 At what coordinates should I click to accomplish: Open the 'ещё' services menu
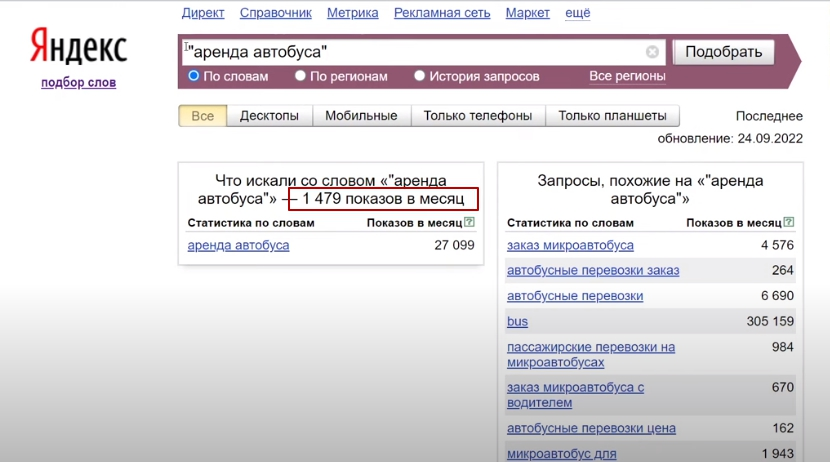578,13
